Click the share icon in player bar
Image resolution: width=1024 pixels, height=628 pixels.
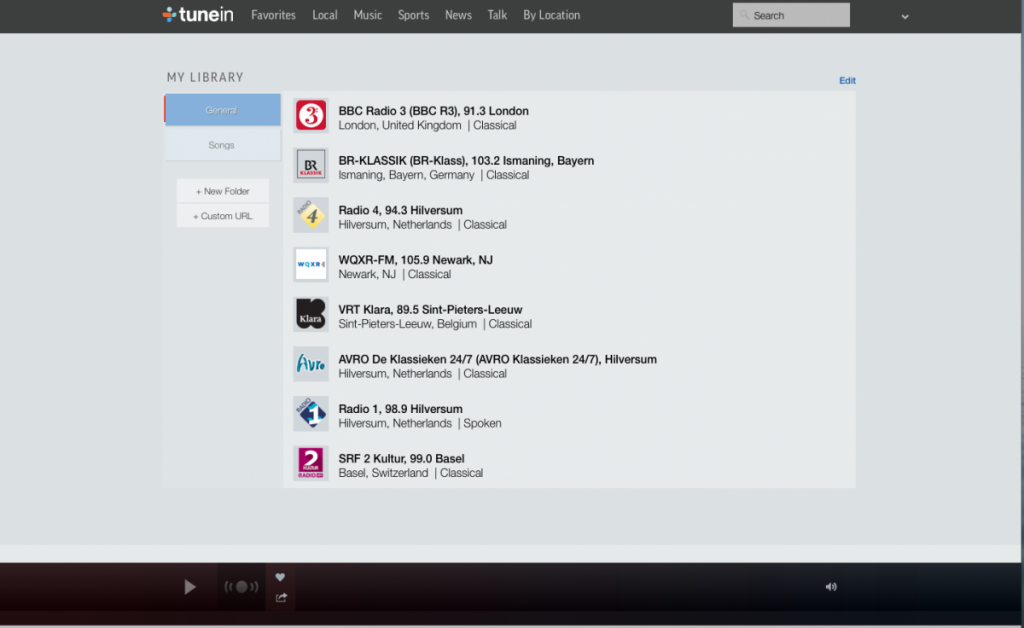point(281,597)
